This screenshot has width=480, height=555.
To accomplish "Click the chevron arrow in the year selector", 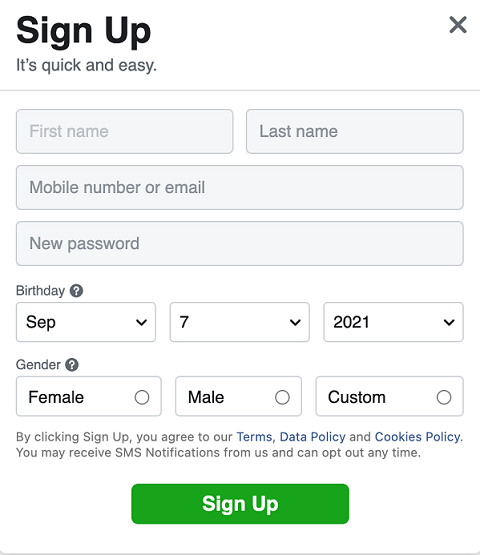I will tap(449, 322).
